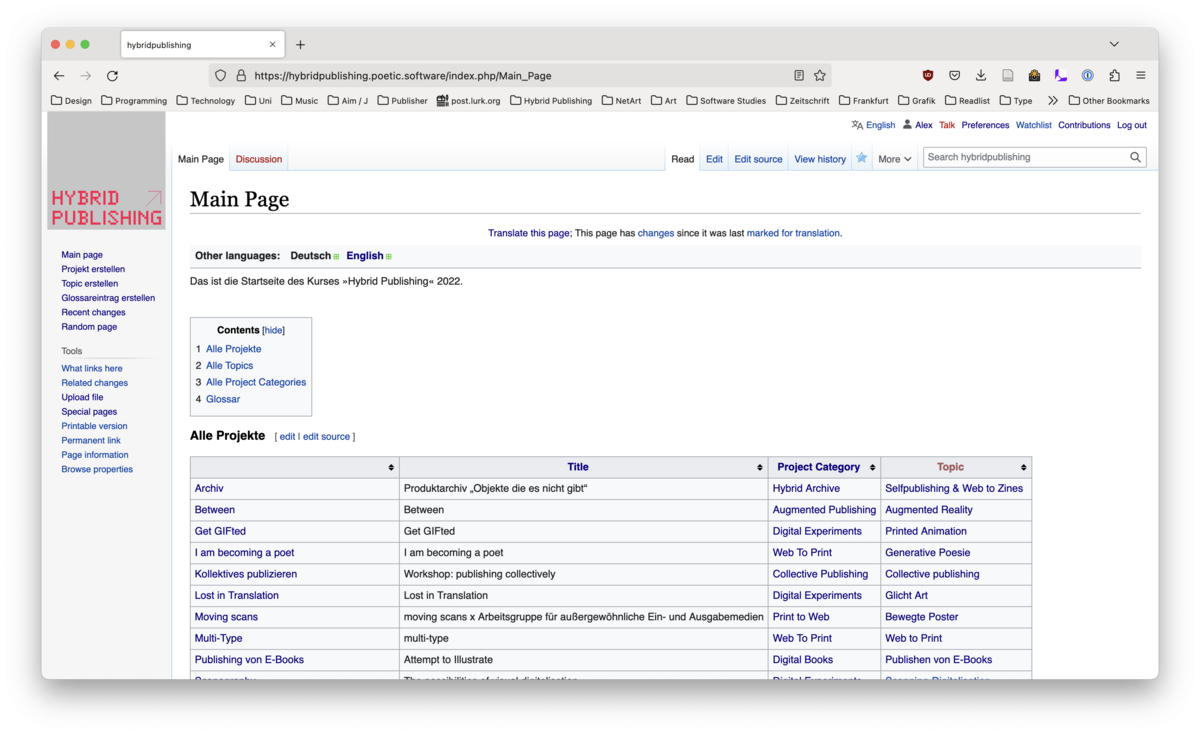Click the tracking protection shield icon
The width and height of the screenshot is (1200, 734).
click(x=221, y=75)
